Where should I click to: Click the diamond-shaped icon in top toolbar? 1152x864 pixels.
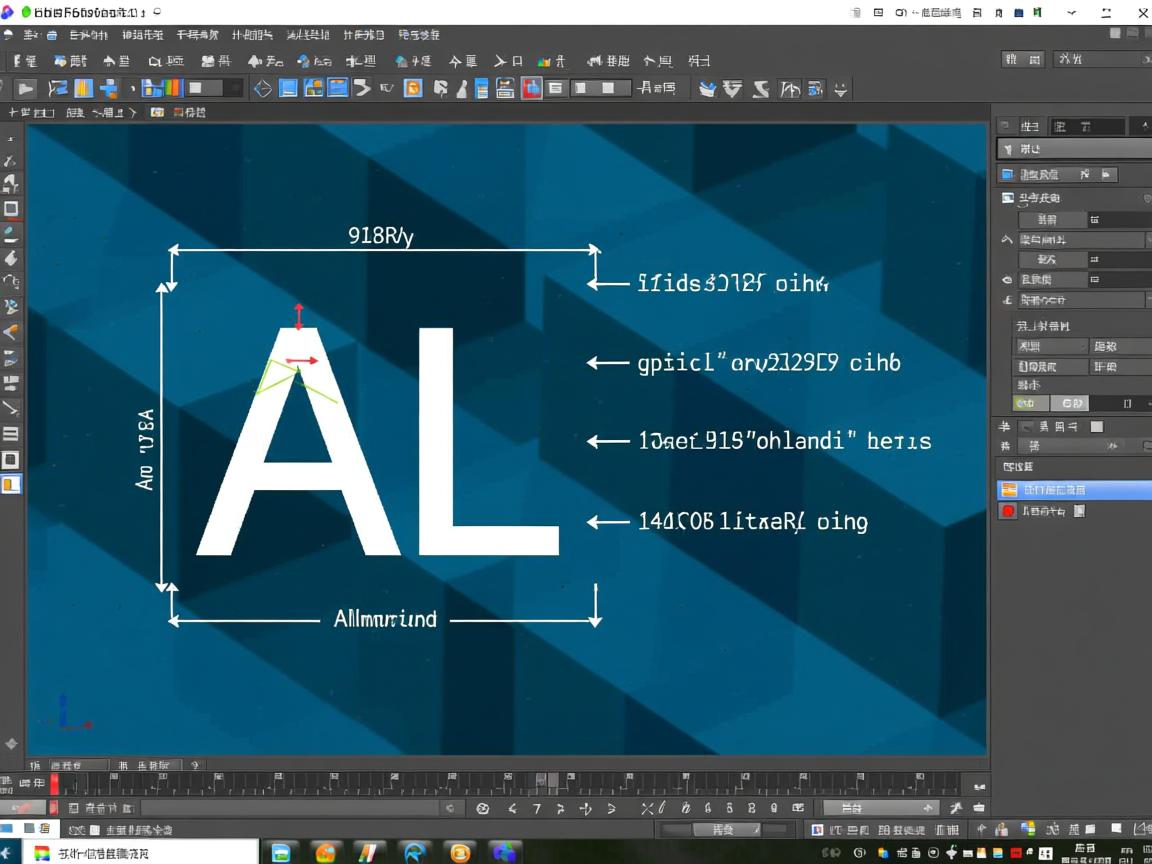(x=262, y=89)
